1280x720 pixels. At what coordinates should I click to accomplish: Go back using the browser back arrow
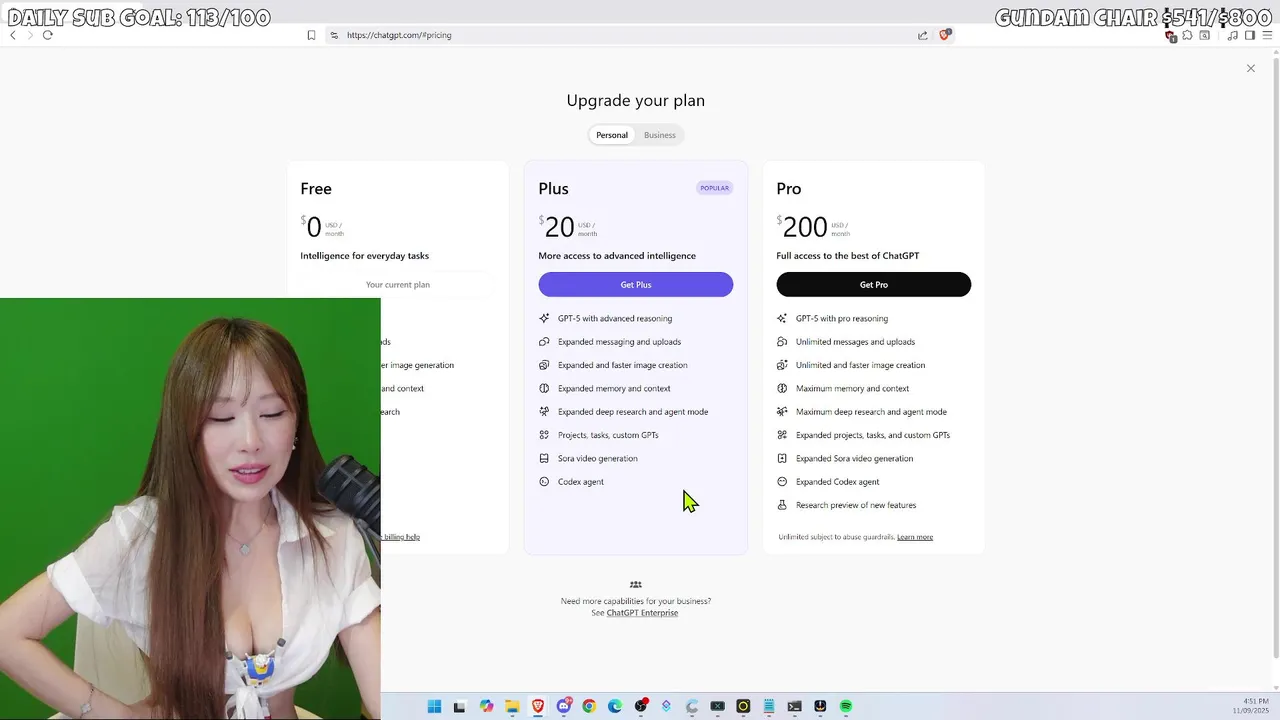12,35
